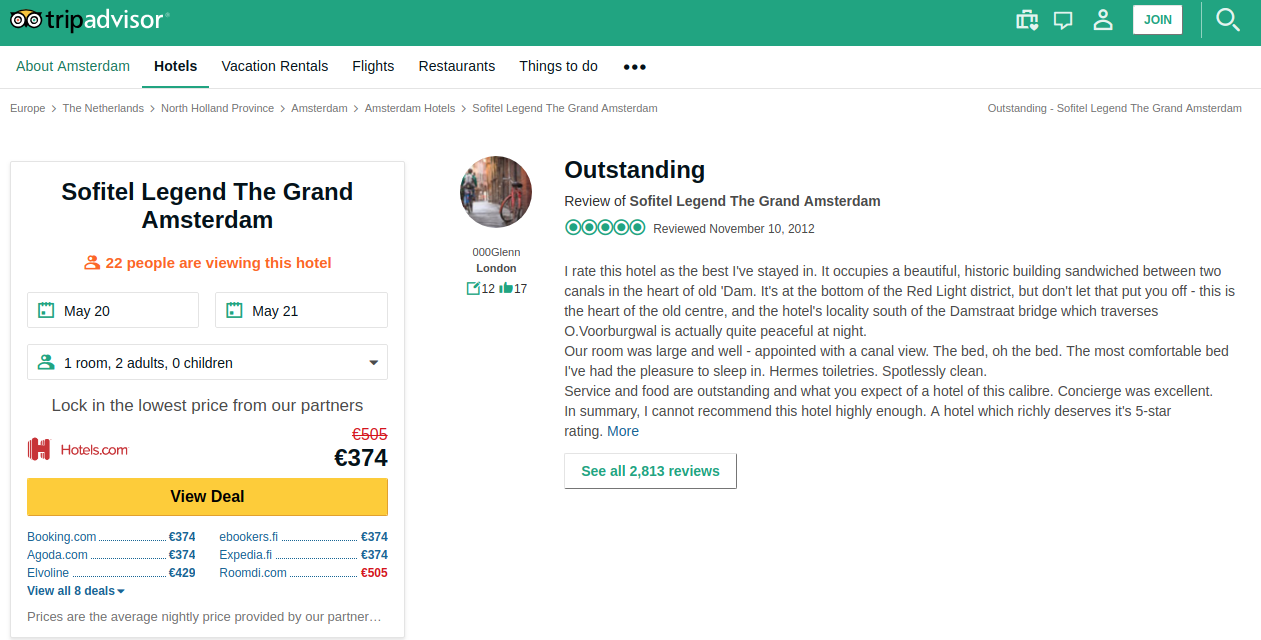Click the Amsterdam Hotels breadcrumb link
The width and height of the screenshot is (1261, 640).
(410, 108)
